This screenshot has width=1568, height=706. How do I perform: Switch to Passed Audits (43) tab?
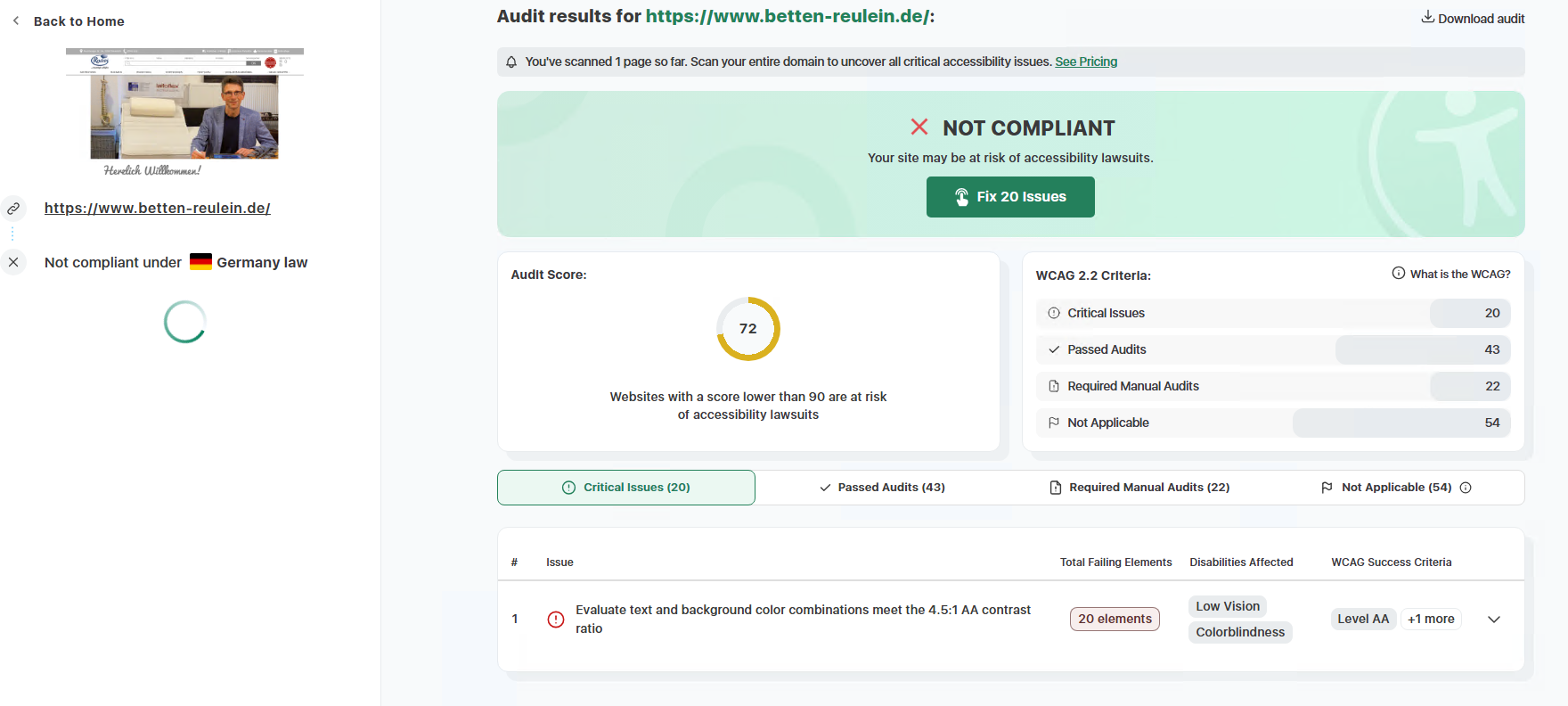click(x=883, y=488)
